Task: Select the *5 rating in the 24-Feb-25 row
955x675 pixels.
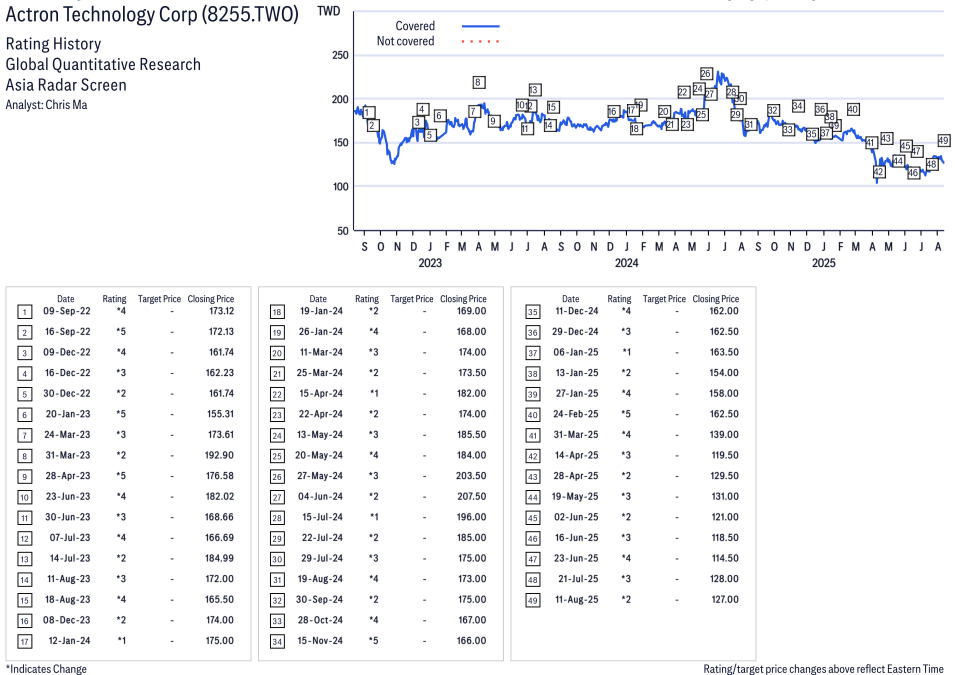Action: (626, 414)
